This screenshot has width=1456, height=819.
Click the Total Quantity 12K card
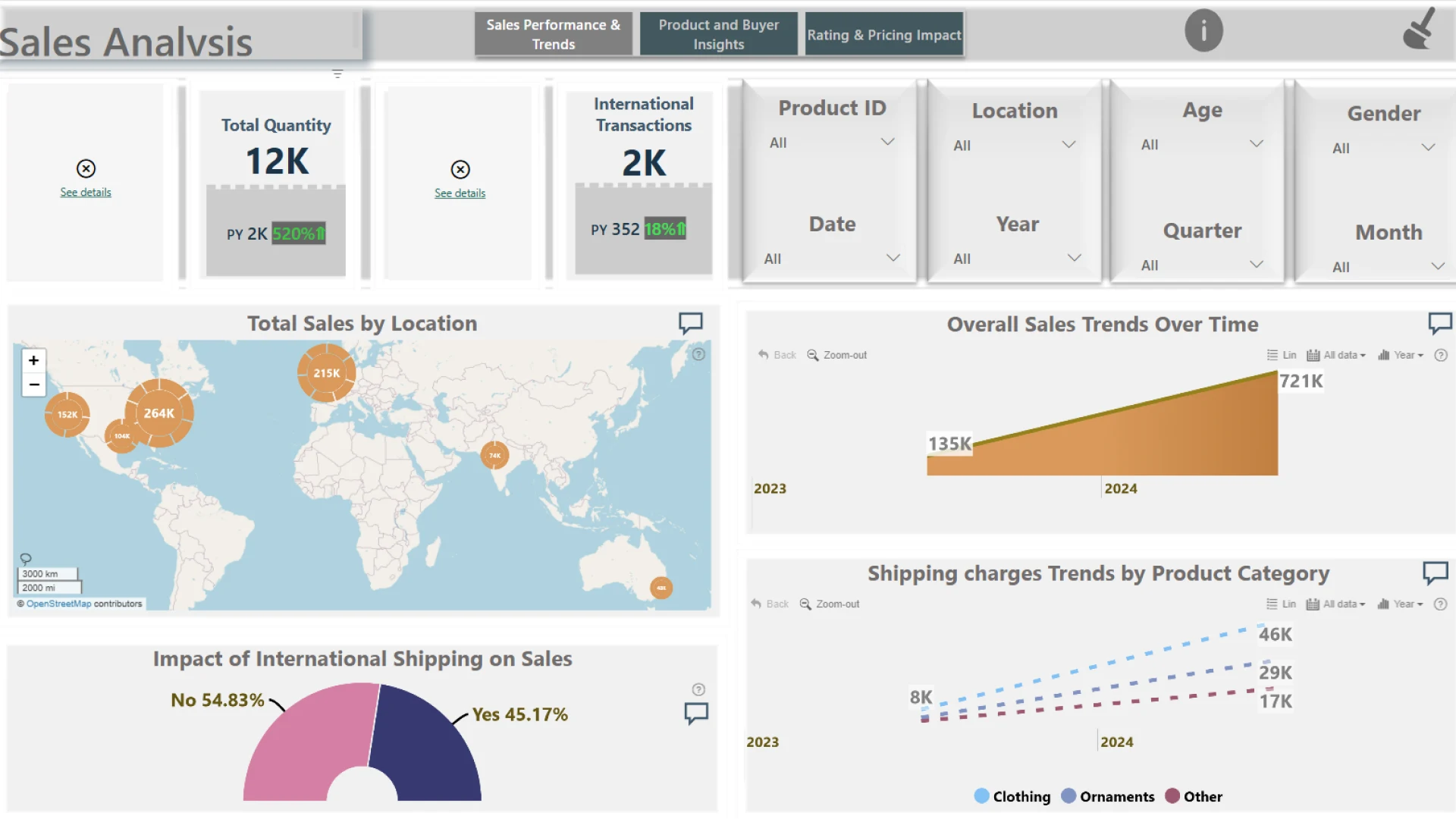click(276, 182)
